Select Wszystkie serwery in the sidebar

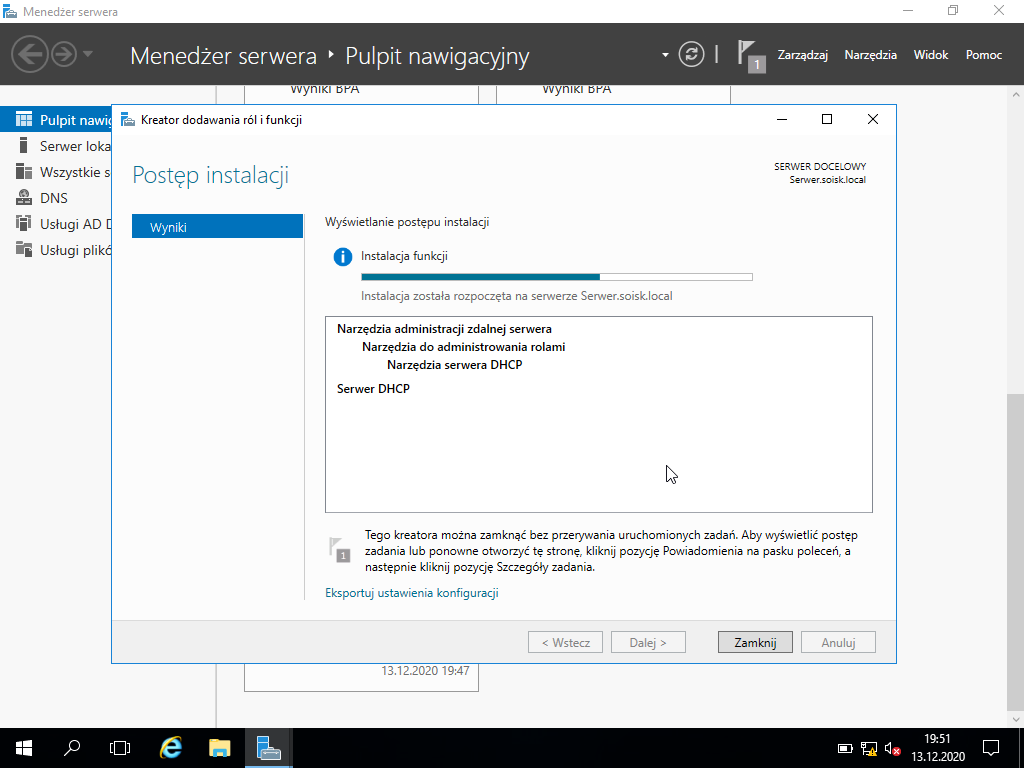point(56,172)
